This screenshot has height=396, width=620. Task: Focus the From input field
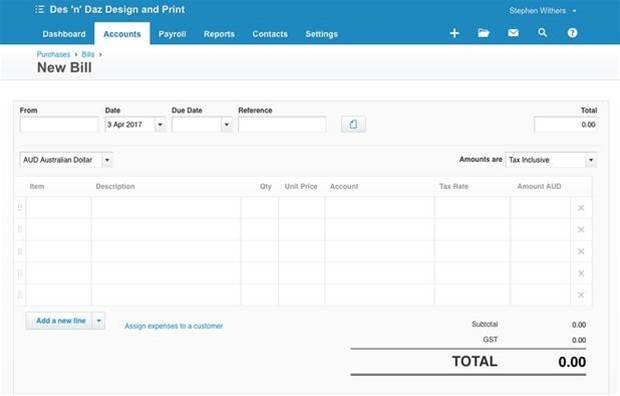click(59, 125)
